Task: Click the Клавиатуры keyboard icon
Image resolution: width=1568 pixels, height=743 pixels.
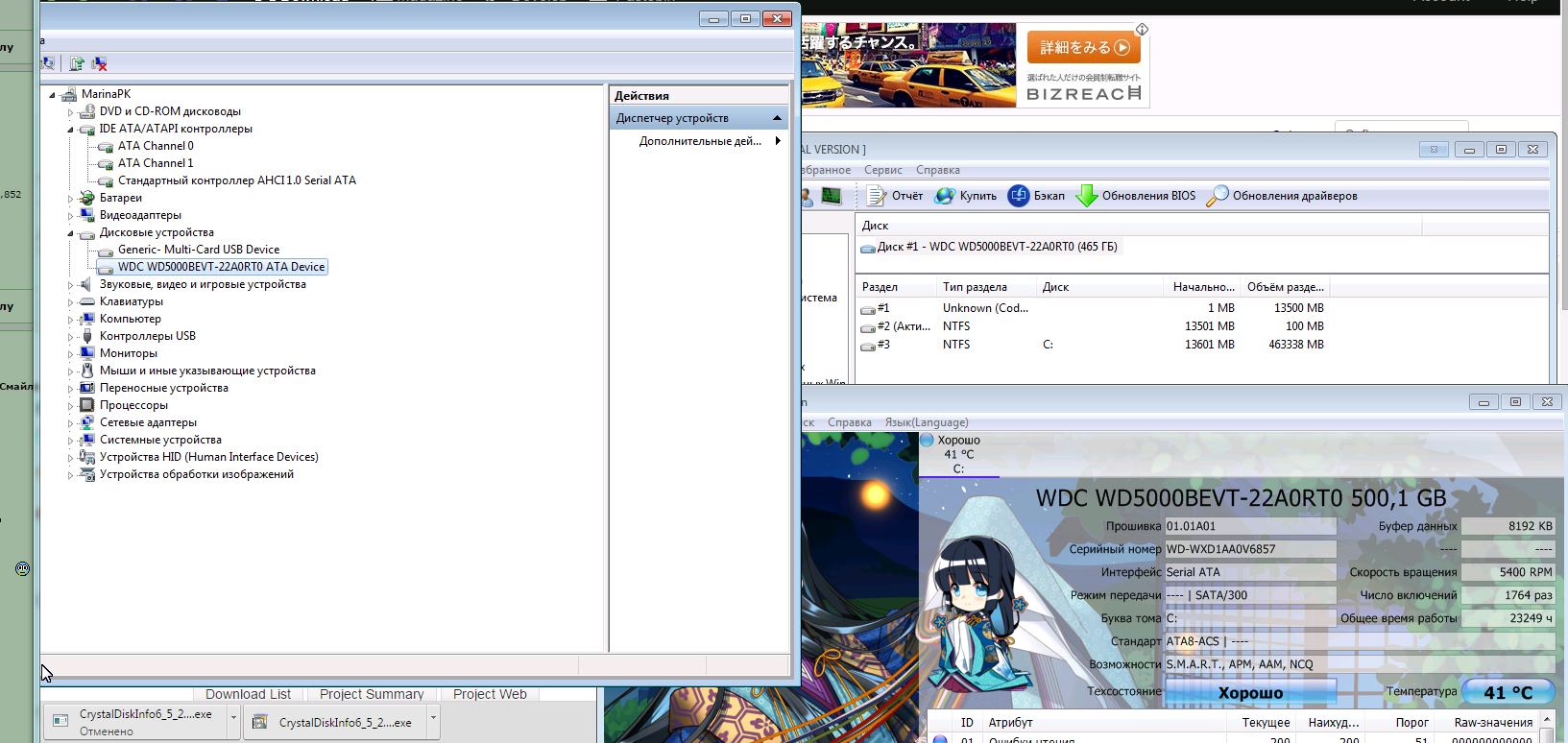Action: pyautogui.click(x=87, y=301)
